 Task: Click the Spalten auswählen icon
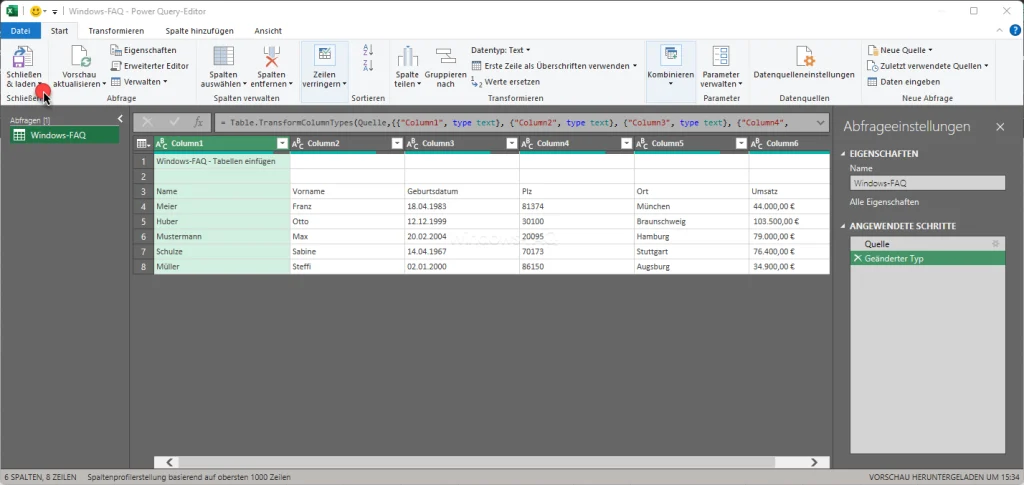click(x=223, y=57)
